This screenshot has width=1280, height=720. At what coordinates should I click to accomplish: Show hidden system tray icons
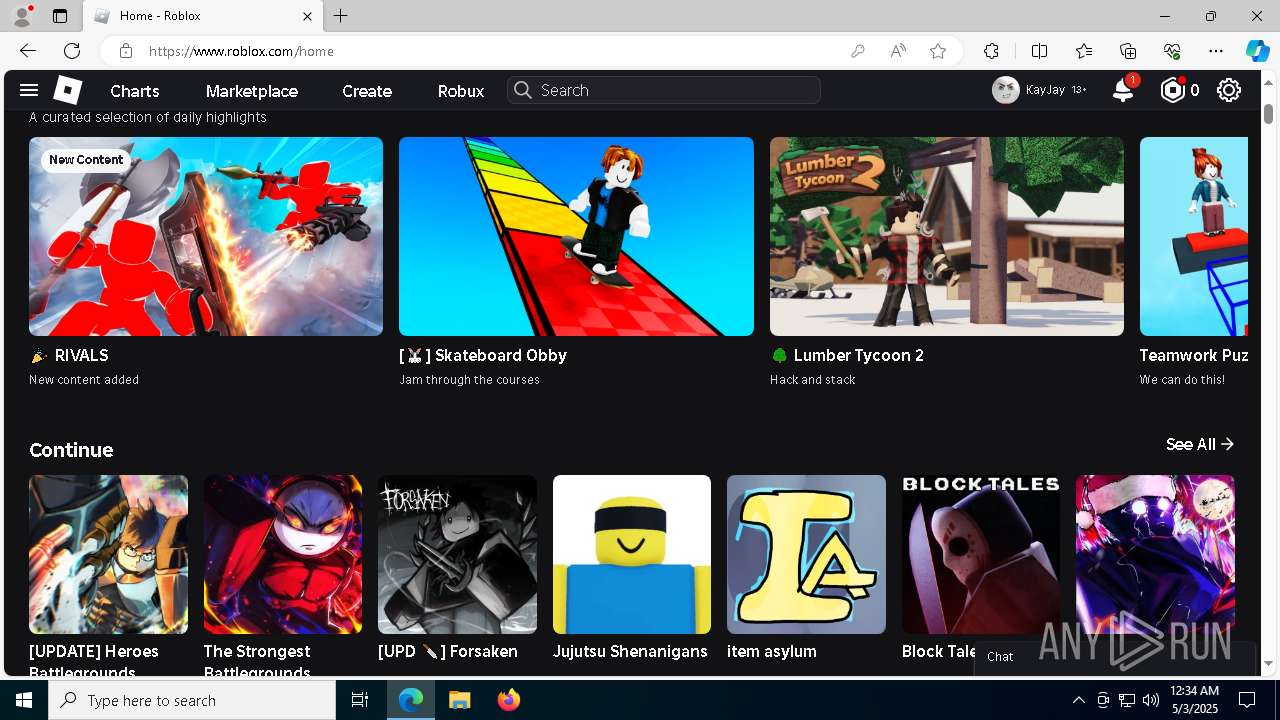point(1078,700)
